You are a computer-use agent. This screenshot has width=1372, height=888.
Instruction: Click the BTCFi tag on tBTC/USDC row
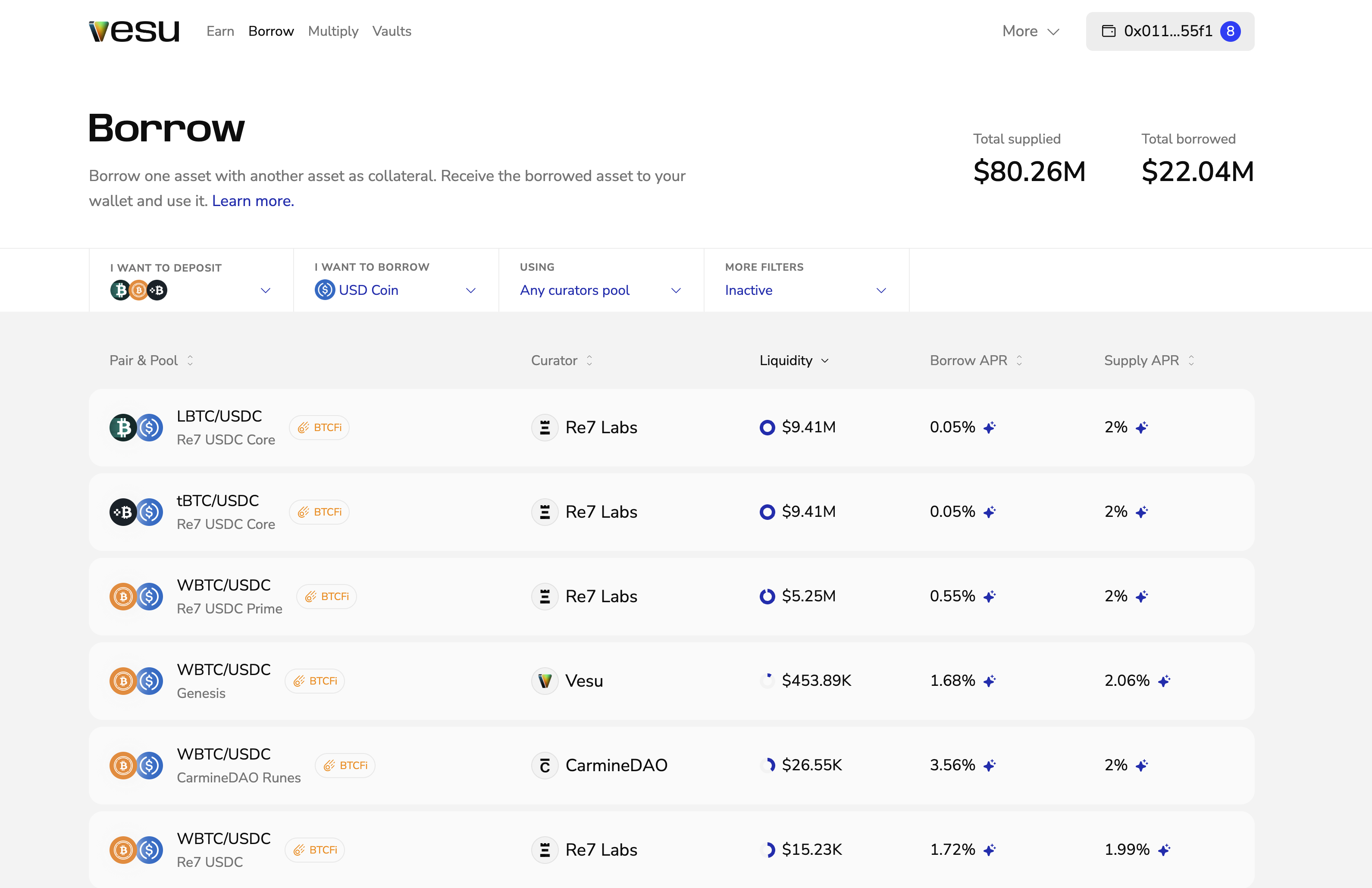(x=320, y=512)
